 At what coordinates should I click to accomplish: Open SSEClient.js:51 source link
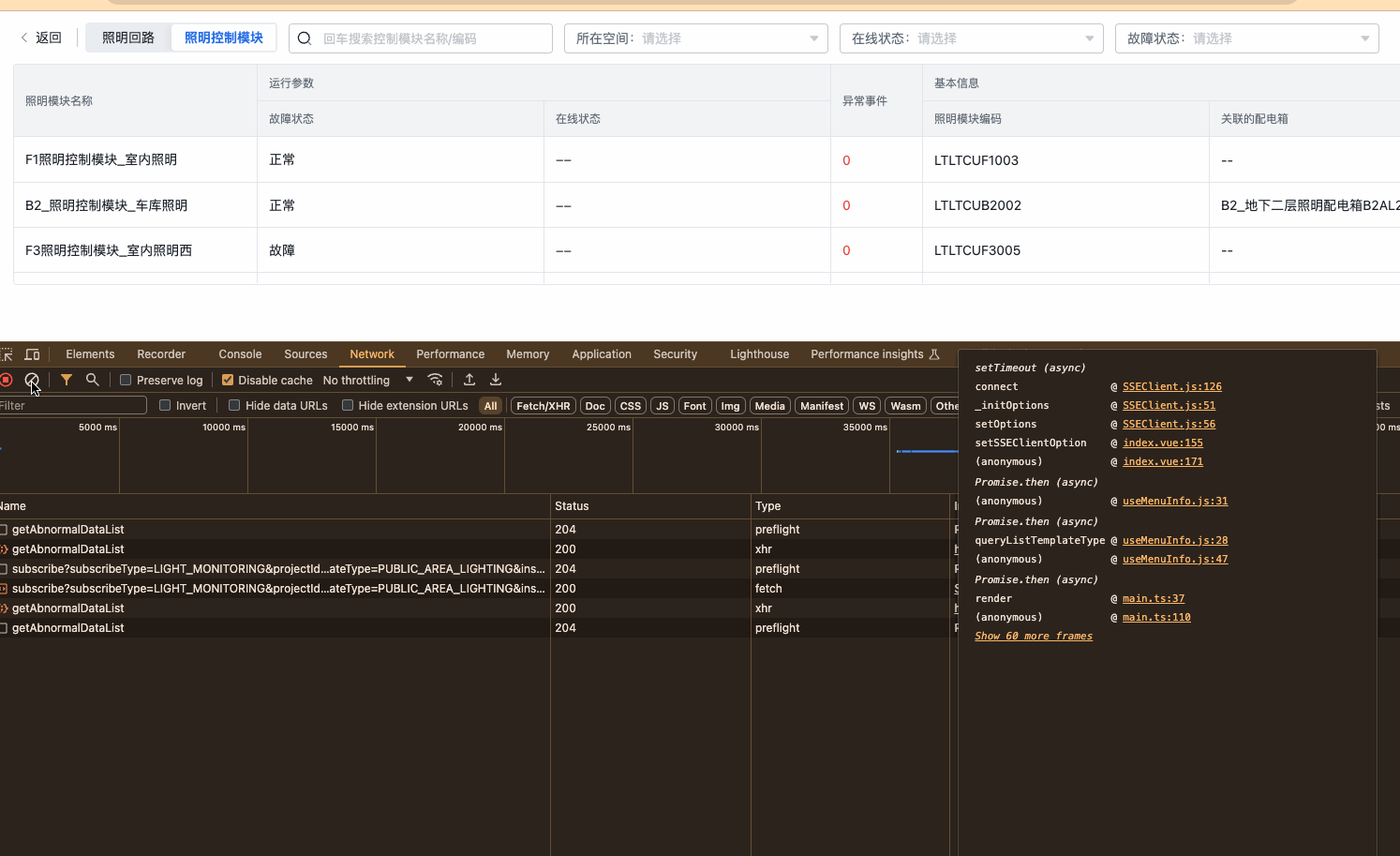point(1169,405)
